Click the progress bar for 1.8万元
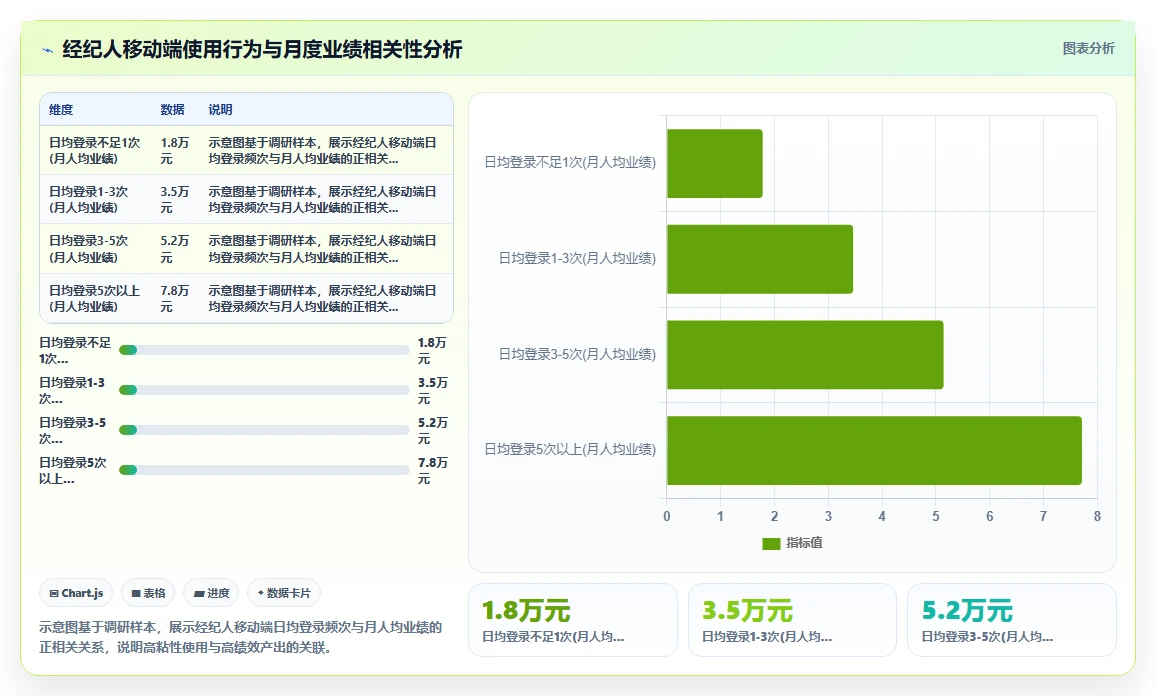The height and width of the screenshot is (696, 1156). click(264, 350)
